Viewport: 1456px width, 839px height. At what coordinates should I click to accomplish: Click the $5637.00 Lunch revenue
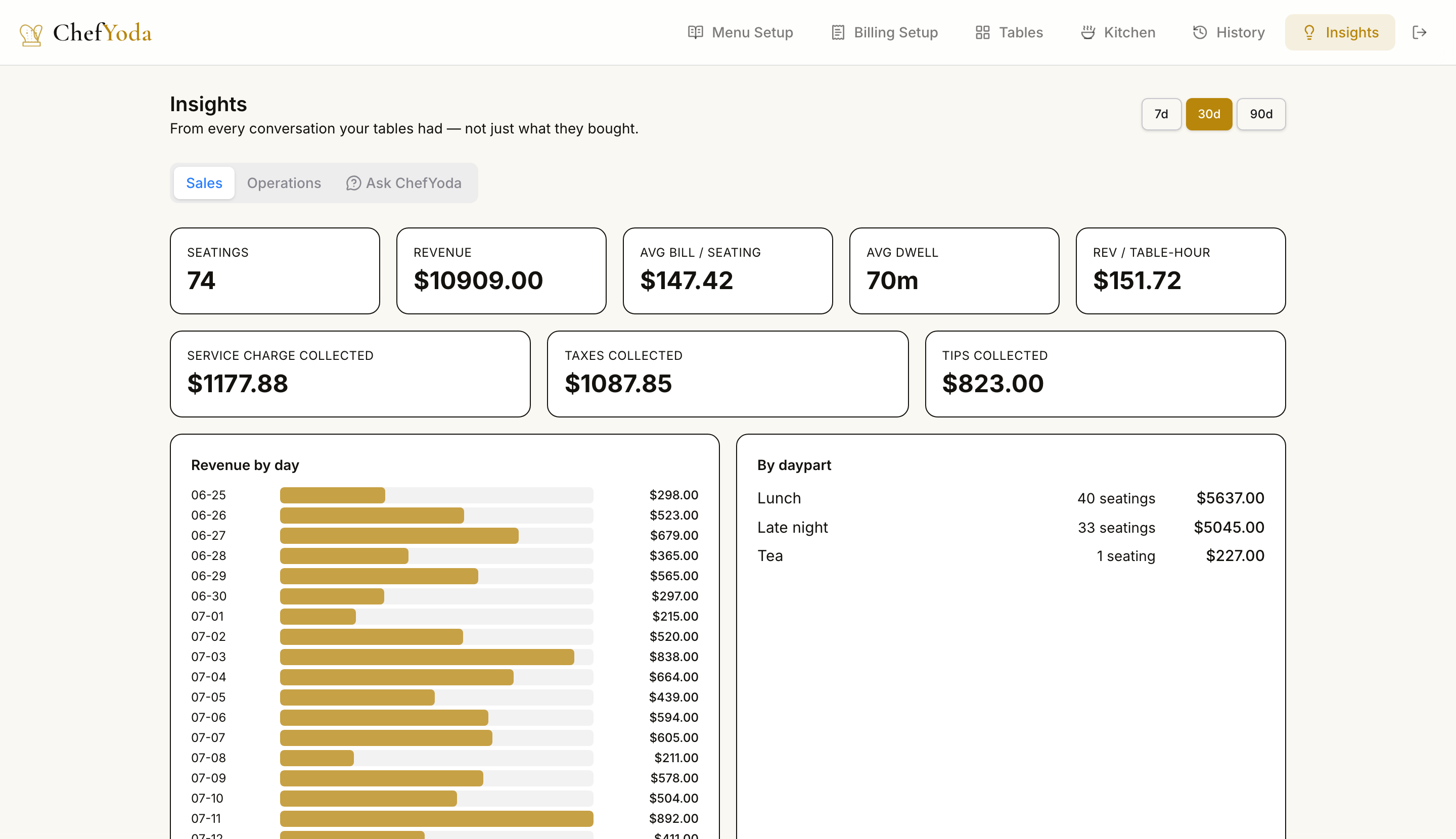click(x=1230, y=498)
